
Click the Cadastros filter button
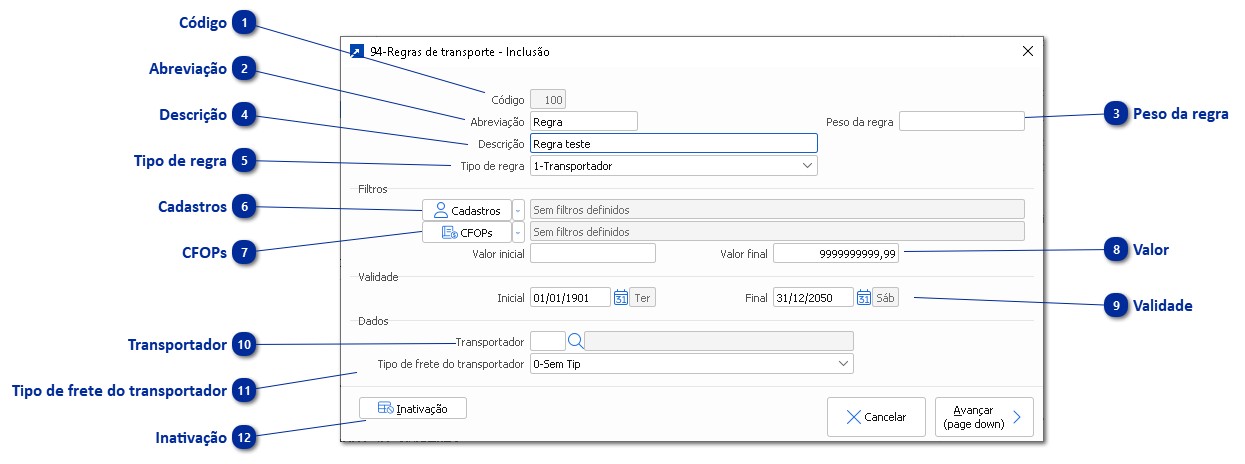[467, 210]
